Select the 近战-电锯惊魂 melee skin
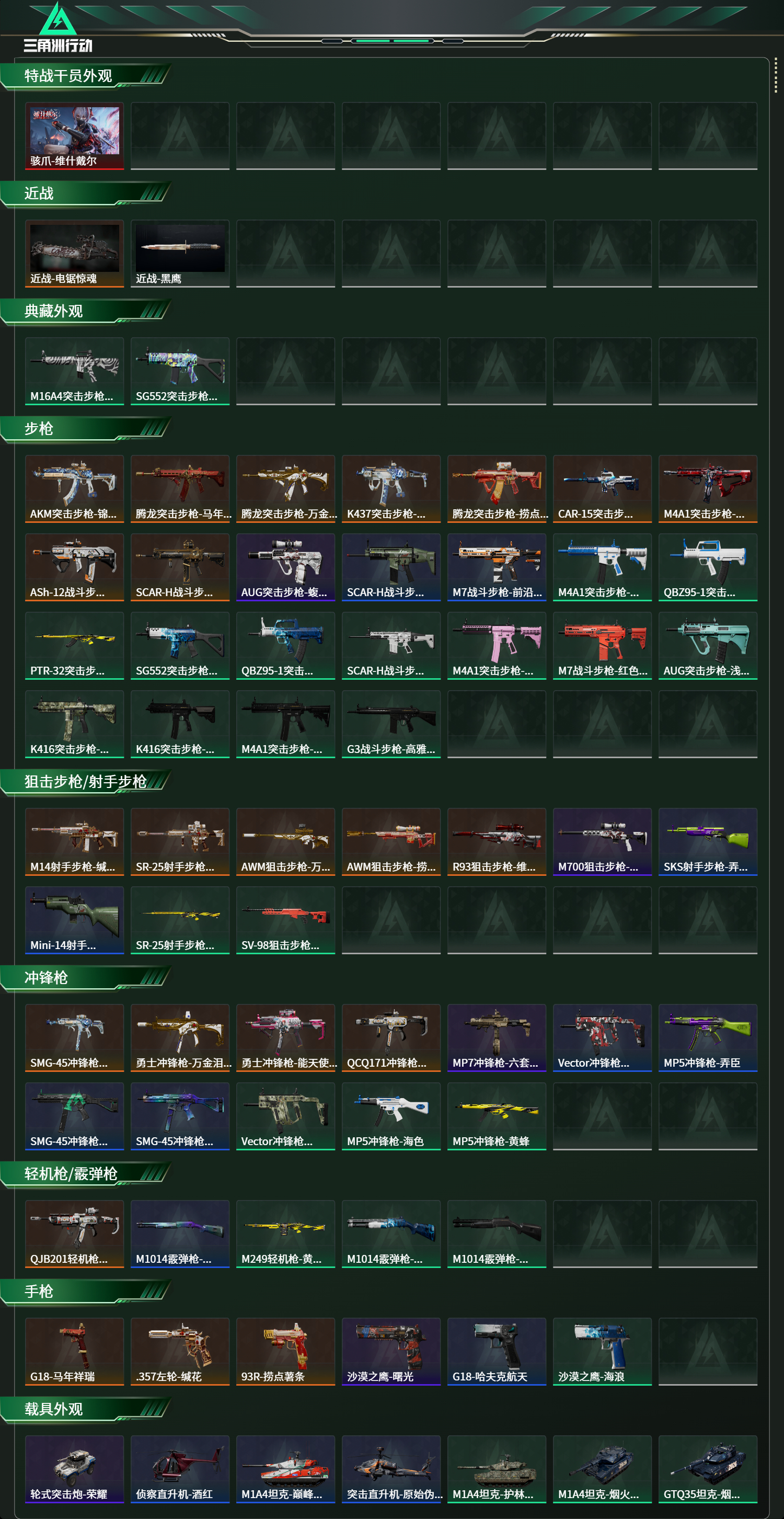The width and height of the screenshot is (784, 1519). click(74, 254)
